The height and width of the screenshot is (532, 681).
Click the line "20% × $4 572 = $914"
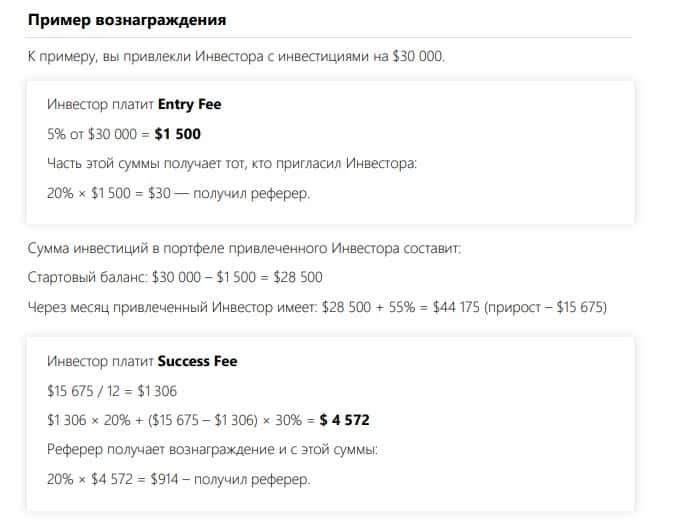tap(178, 479)
